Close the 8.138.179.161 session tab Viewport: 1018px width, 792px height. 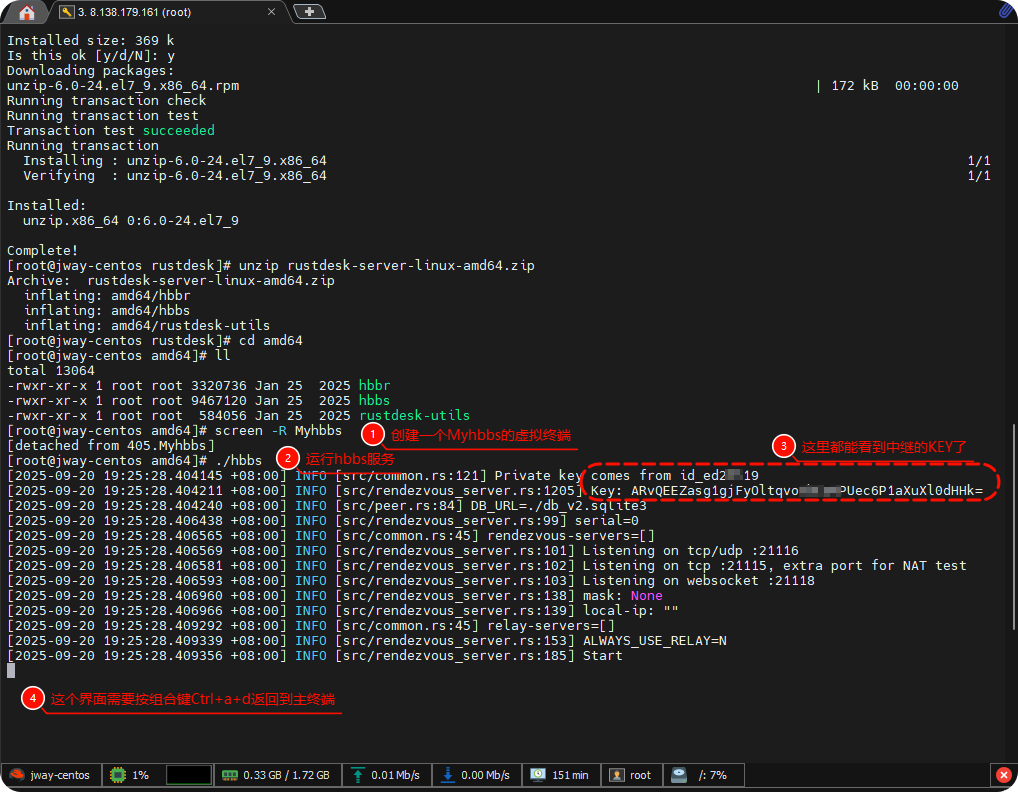[x=271, y=12]
